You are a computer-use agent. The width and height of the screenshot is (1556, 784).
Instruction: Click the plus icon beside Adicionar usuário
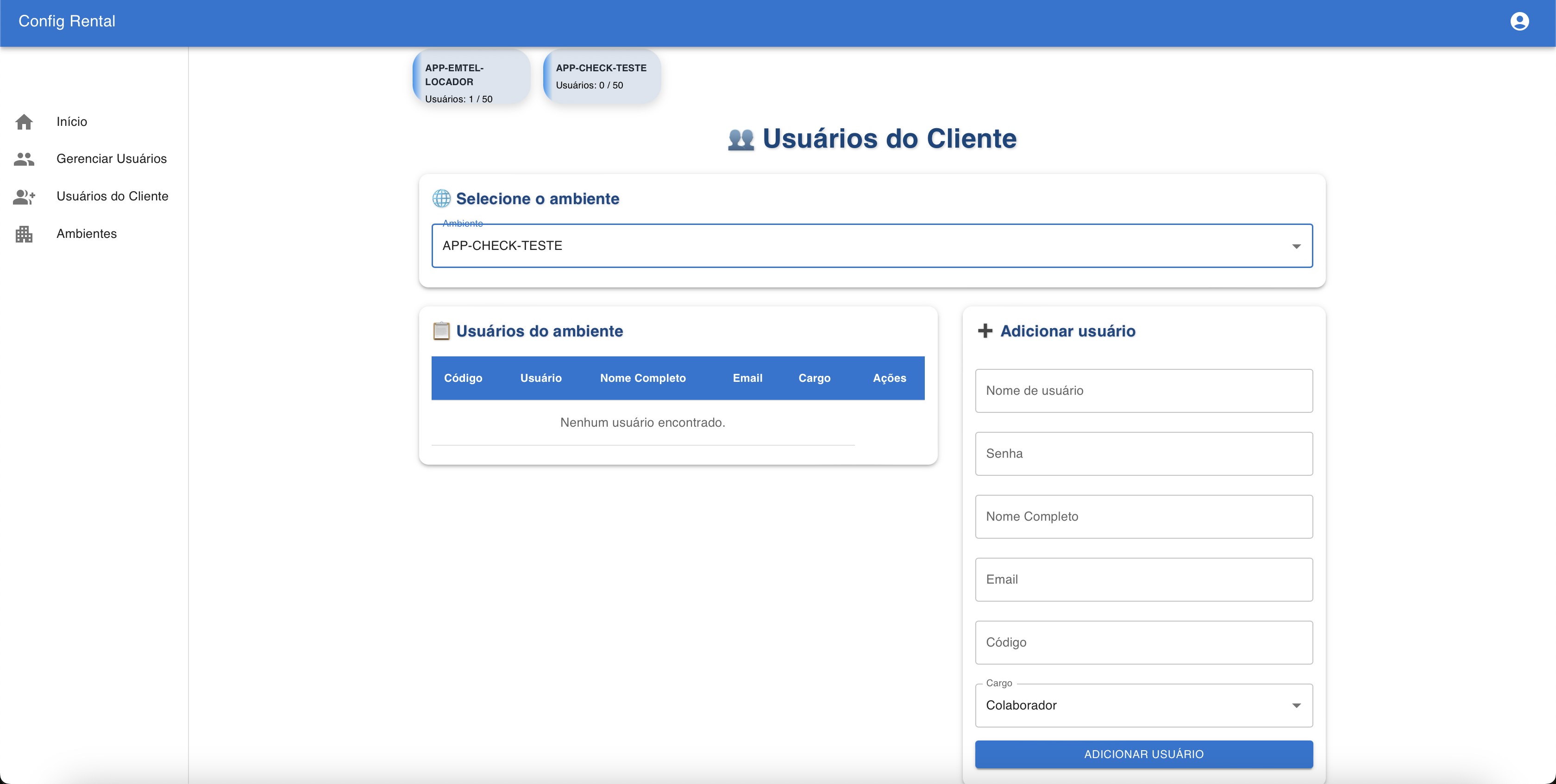[x=985, y=331]
